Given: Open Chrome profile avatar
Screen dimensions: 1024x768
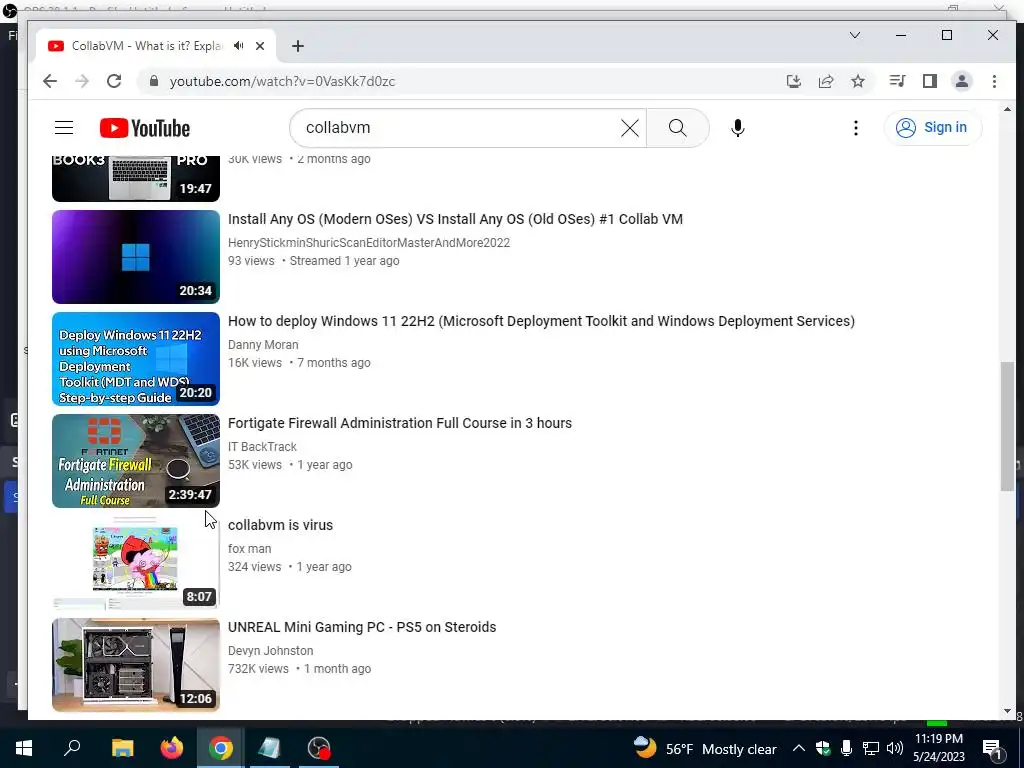Looking at the screenshot, I should coord(962,81).
